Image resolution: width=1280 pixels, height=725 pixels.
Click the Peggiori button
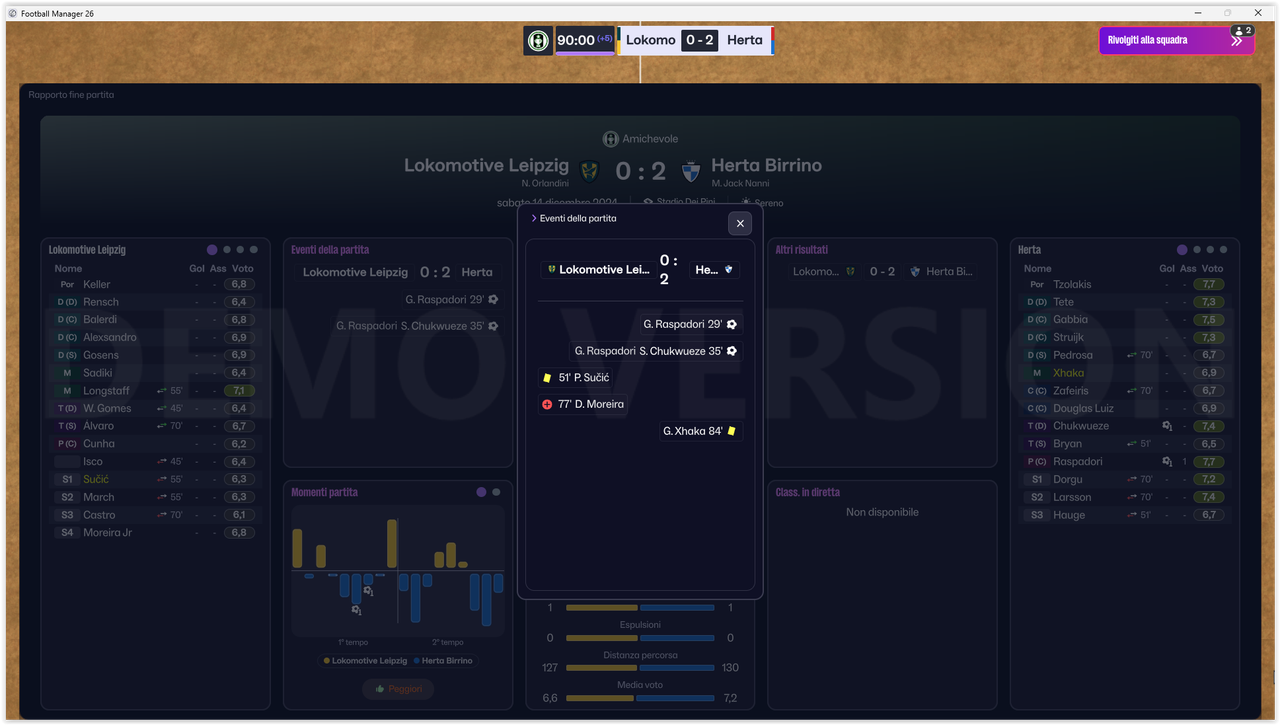click(398, 689)
